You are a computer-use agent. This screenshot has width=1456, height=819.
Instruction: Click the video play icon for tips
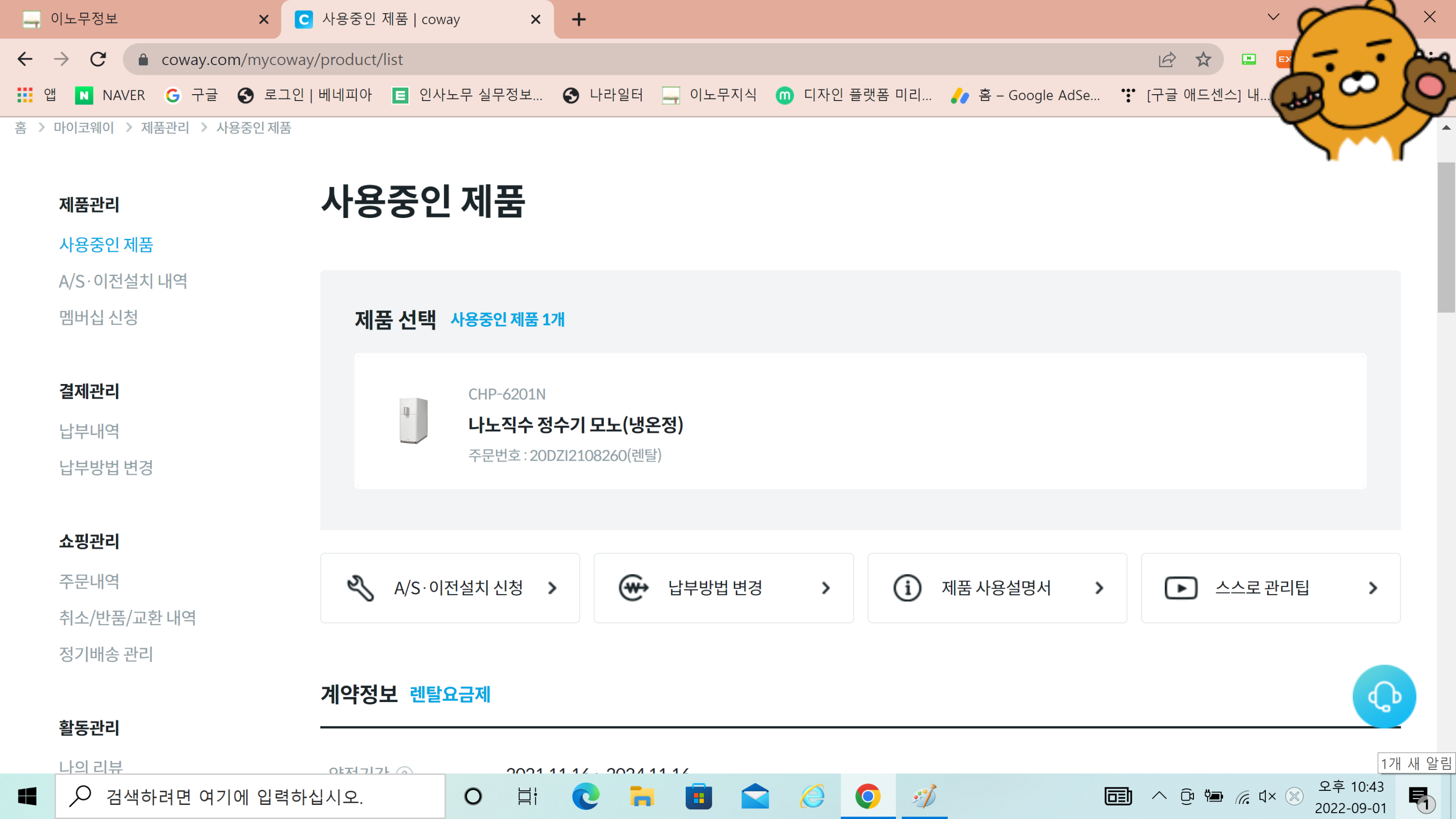point(1181,588)
